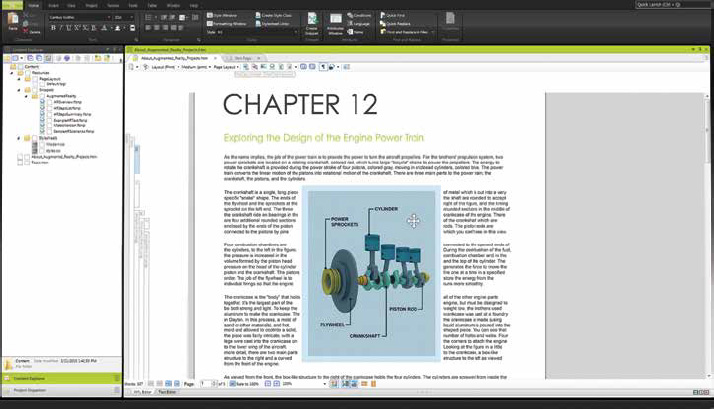Close the About_Augmented_Reality_Projects.htm tab
The image size is (714, 409).
click(x=215, y=58)
